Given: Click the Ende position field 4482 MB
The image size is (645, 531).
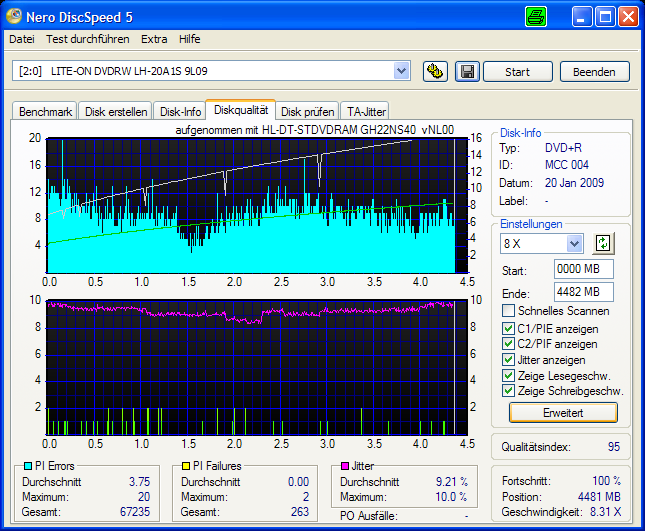Looking at the screenshot, I should (584, 292).
